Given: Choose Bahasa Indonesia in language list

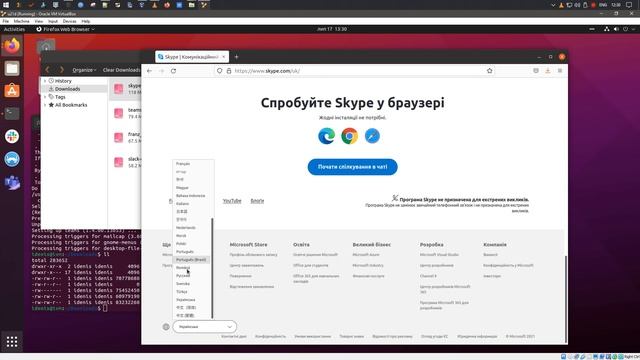Looking at the screenshot, I should click(x=191, y=196).
